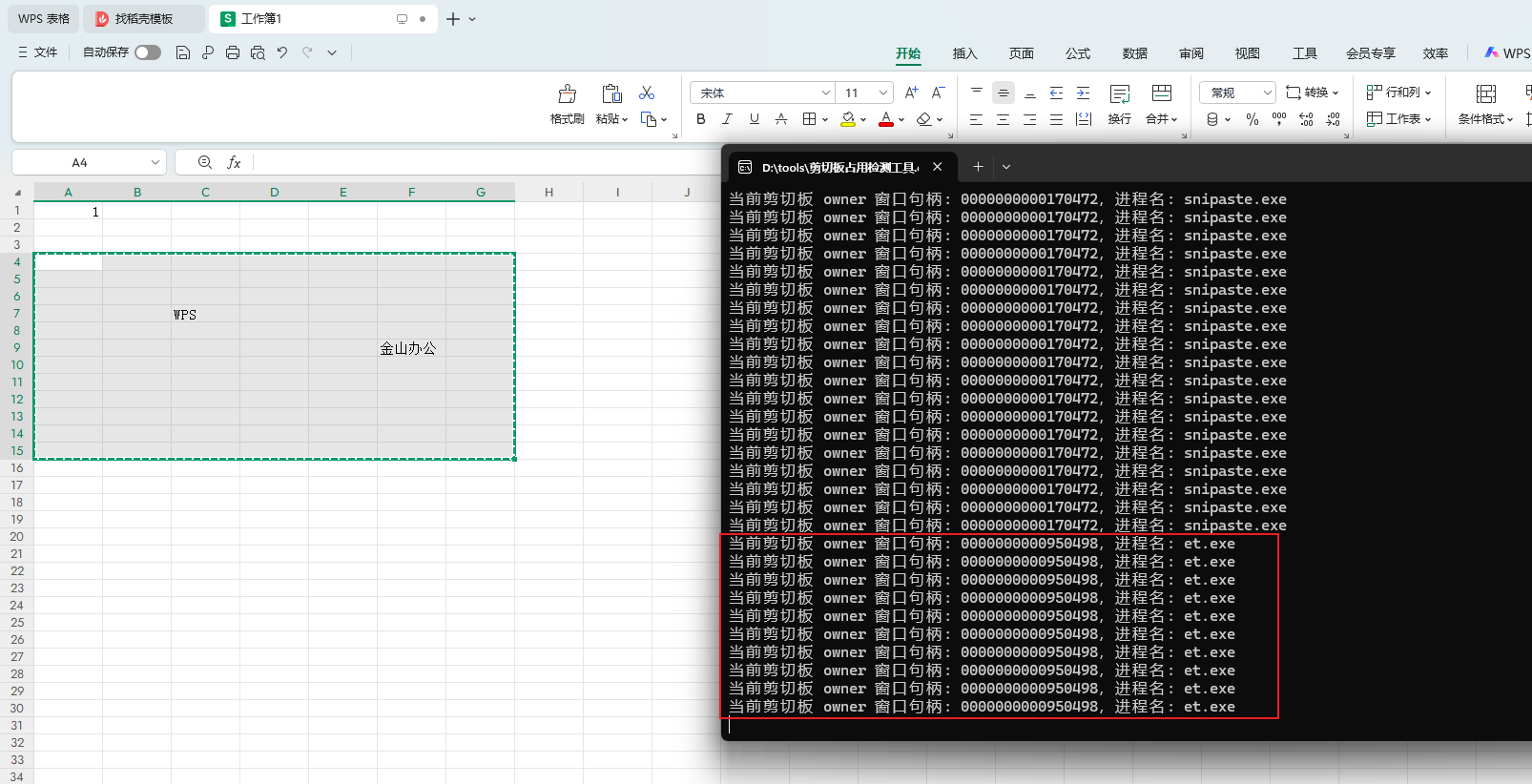Toggle bold formatting
Viewport: 1532px width, 784px height.
click(x=701, y=119)
